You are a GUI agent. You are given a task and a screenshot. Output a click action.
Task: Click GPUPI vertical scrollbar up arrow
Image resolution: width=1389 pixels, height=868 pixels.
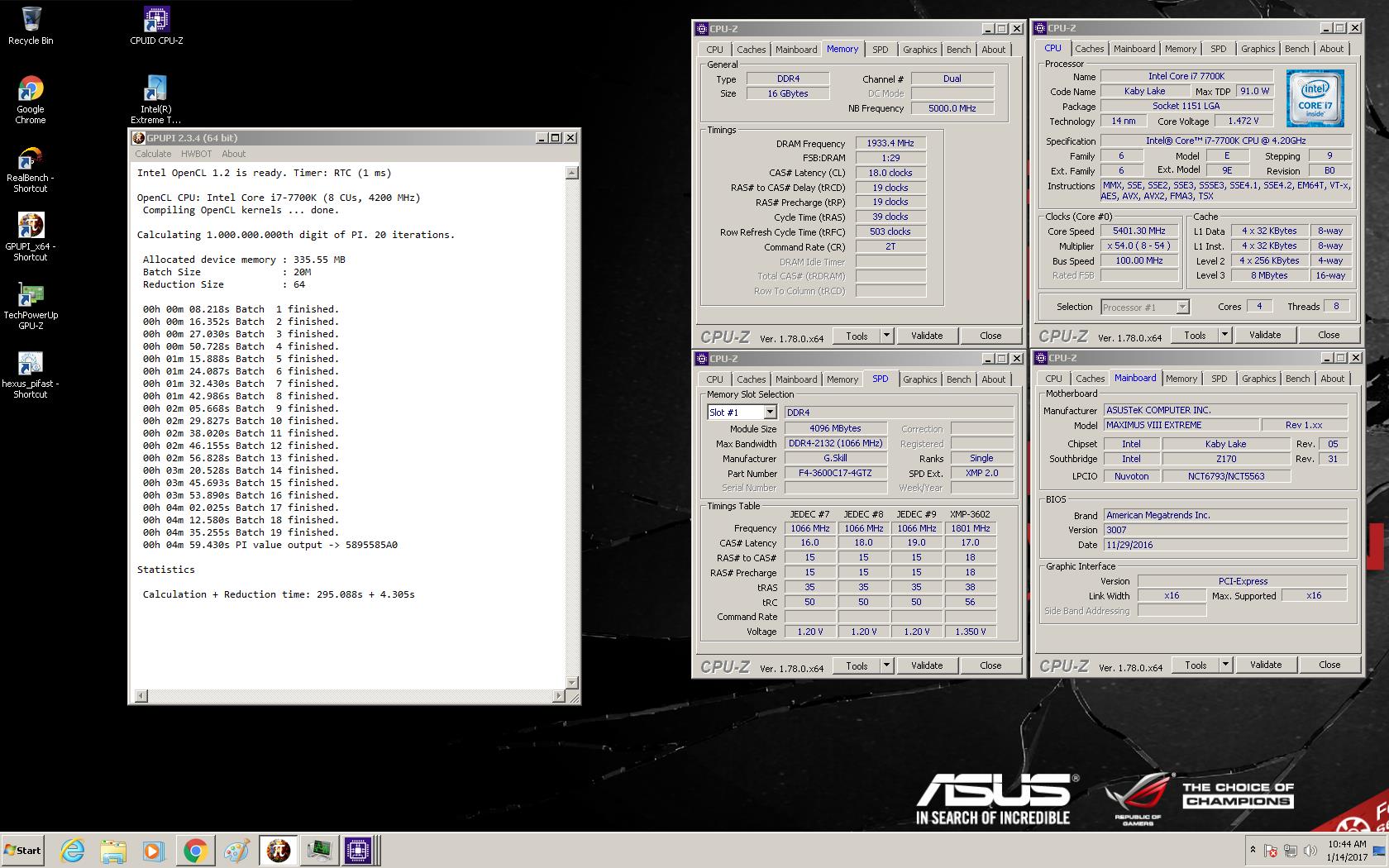(571, 173)
